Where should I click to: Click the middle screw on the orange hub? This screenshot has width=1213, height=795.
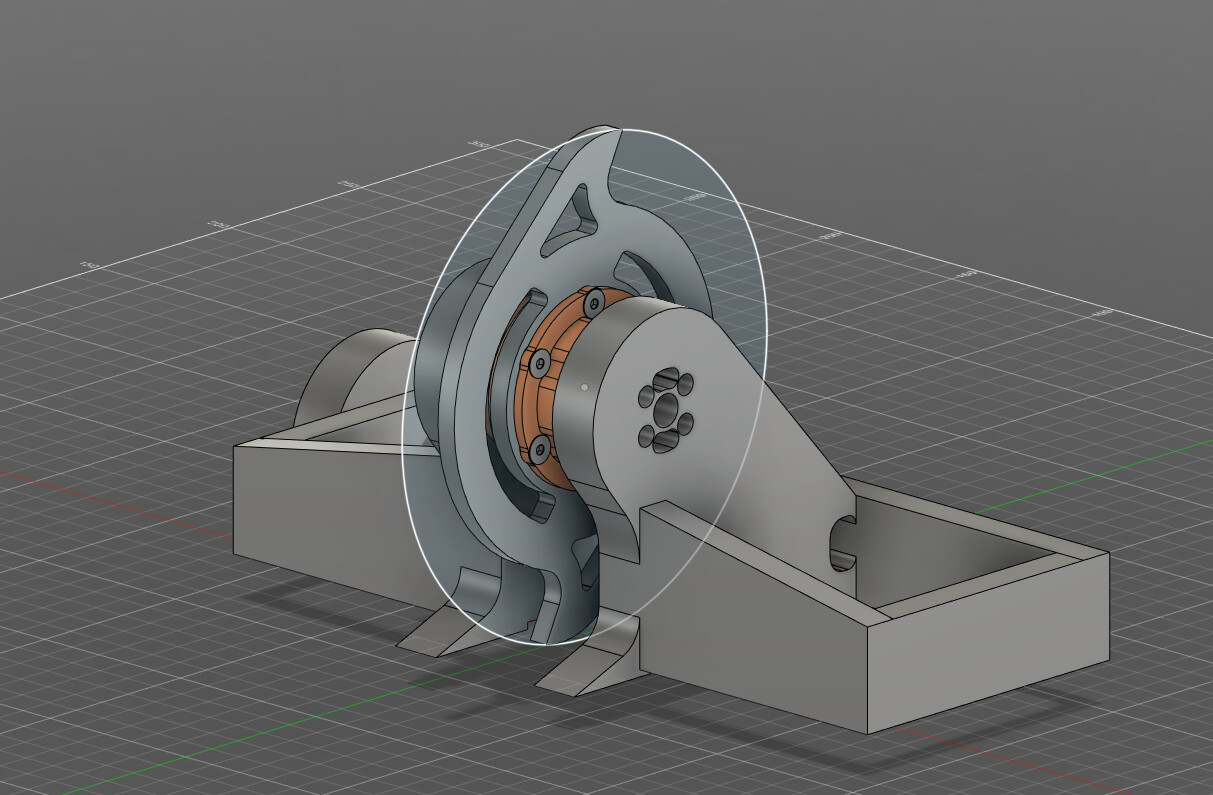(540, 361)
